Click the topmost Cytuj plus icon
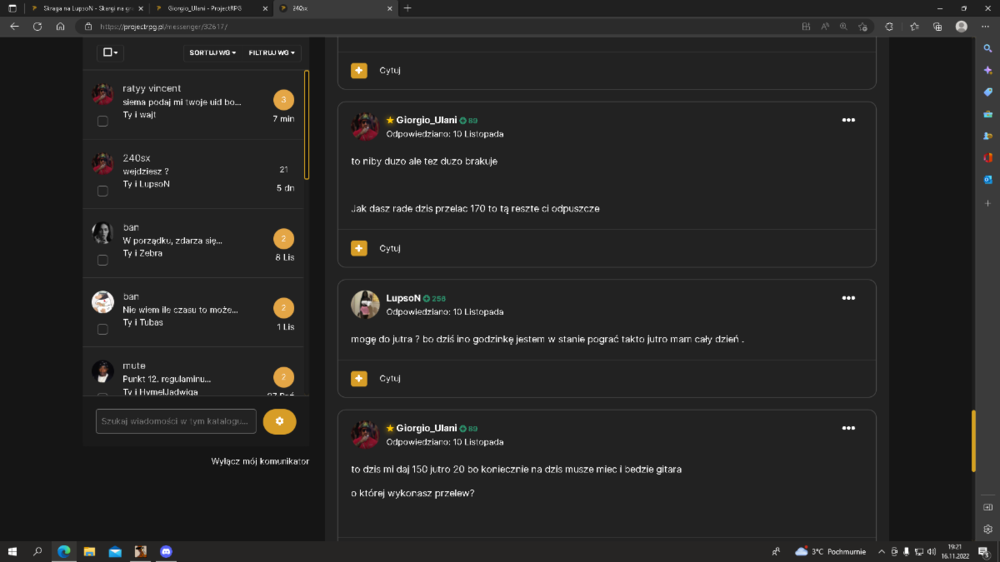1000x562 pixels. [x=359, y=70]
